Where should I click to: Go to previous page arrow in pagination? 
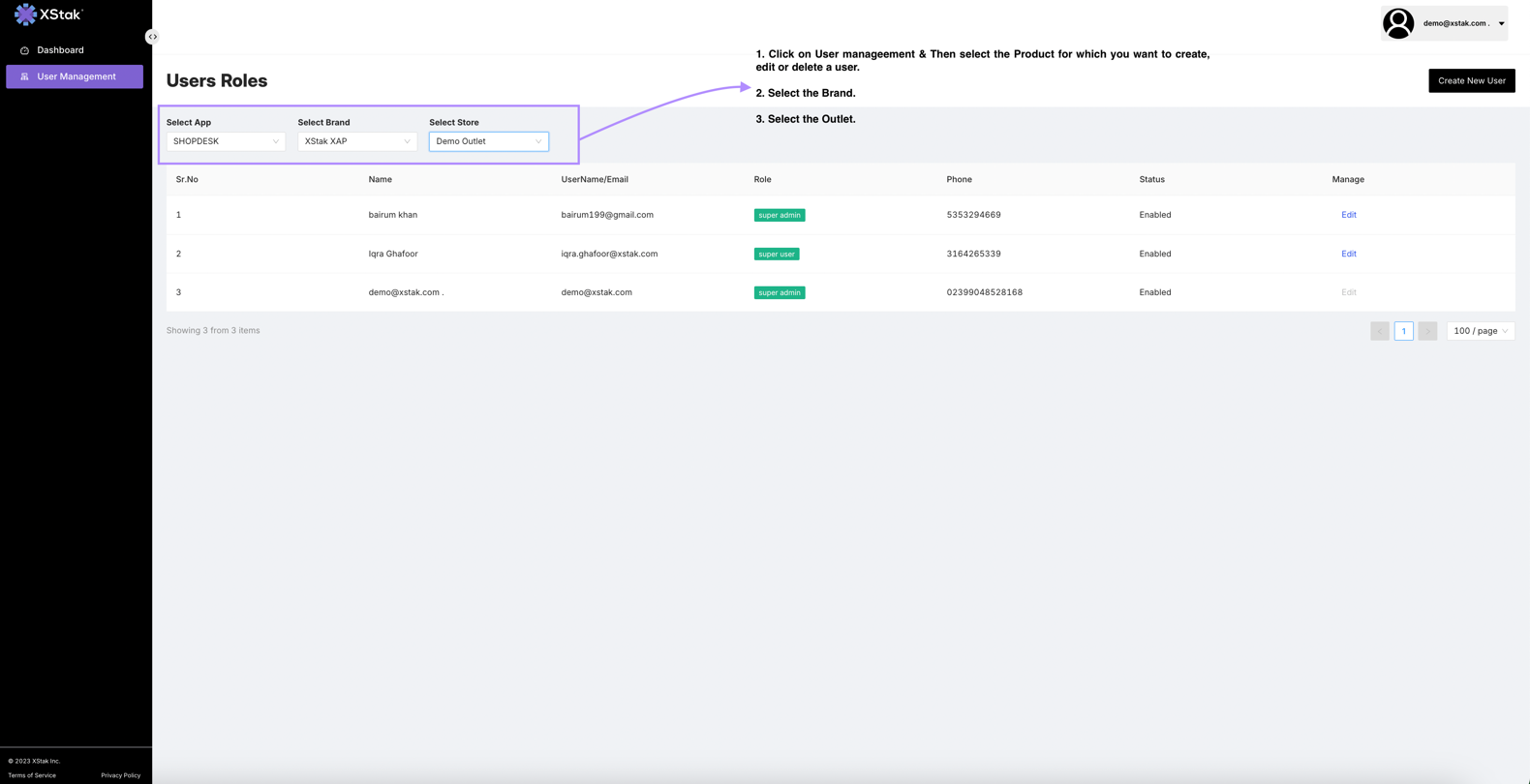(x=1380, y=331)
